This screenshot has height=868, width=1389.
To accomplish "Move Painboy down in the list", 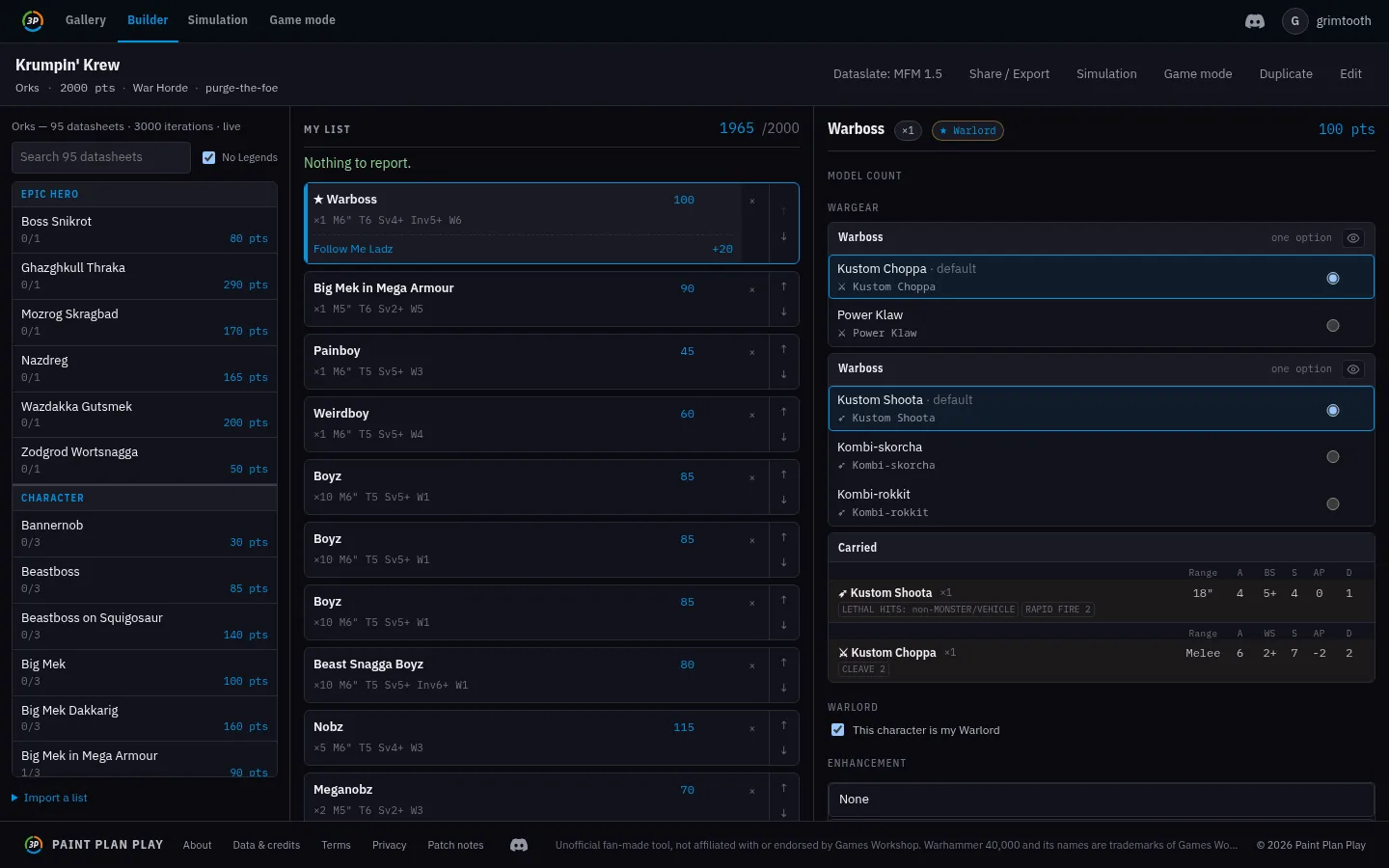I will [x=783, y=374].
